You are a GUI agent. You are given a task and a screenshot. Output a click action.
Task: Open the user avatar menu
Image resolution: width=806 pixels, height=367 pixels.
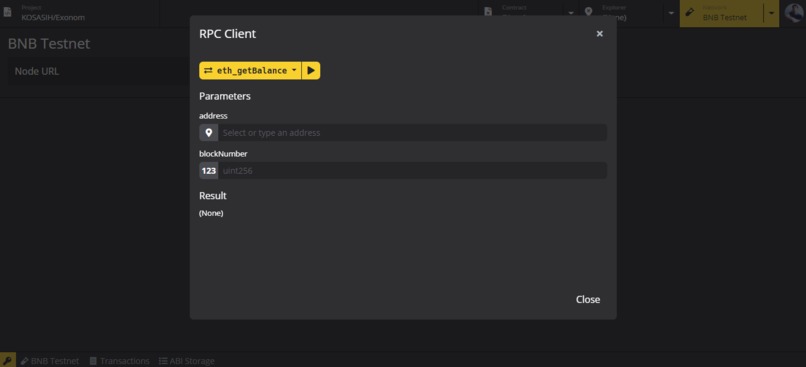click(x=794, y=13)
